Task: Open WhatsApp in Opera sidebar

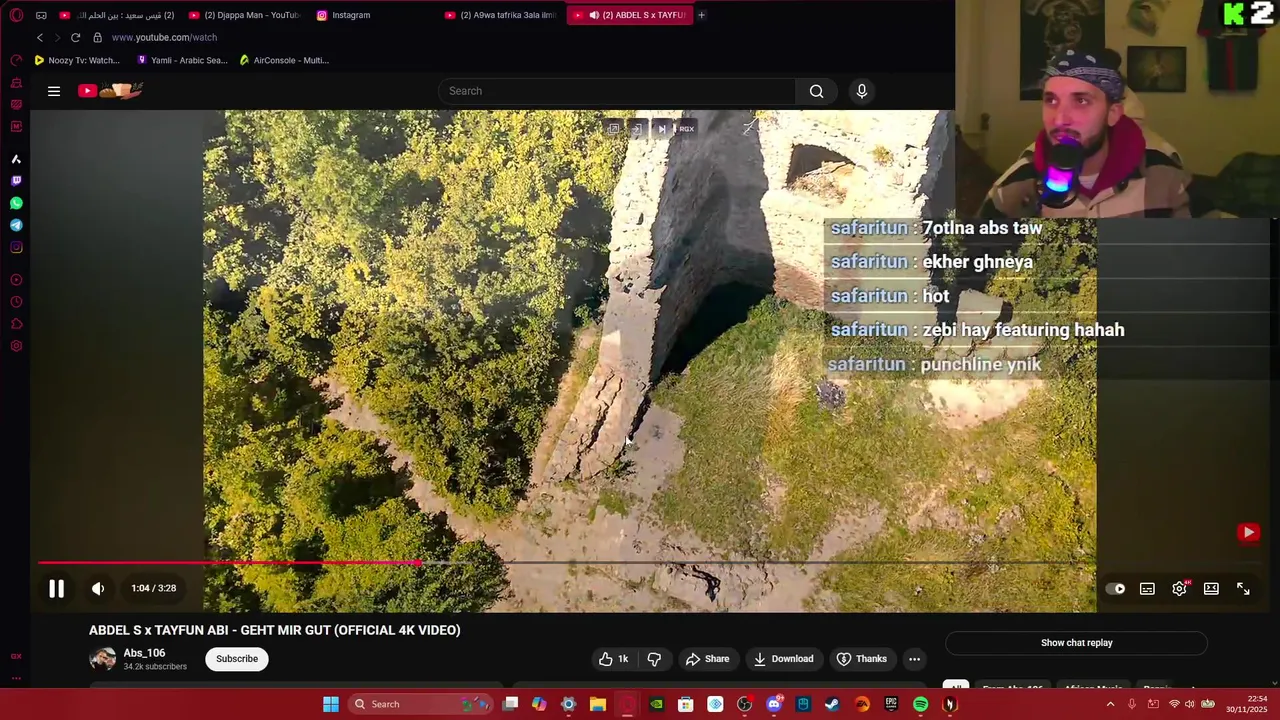Action: coord(16,203)
